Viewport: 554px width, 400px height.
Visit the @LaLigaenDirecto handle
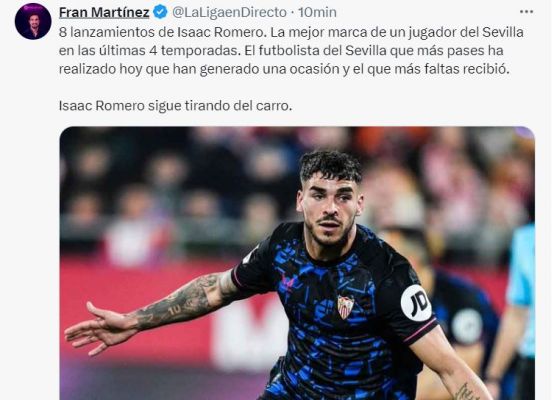click(229, 12)
